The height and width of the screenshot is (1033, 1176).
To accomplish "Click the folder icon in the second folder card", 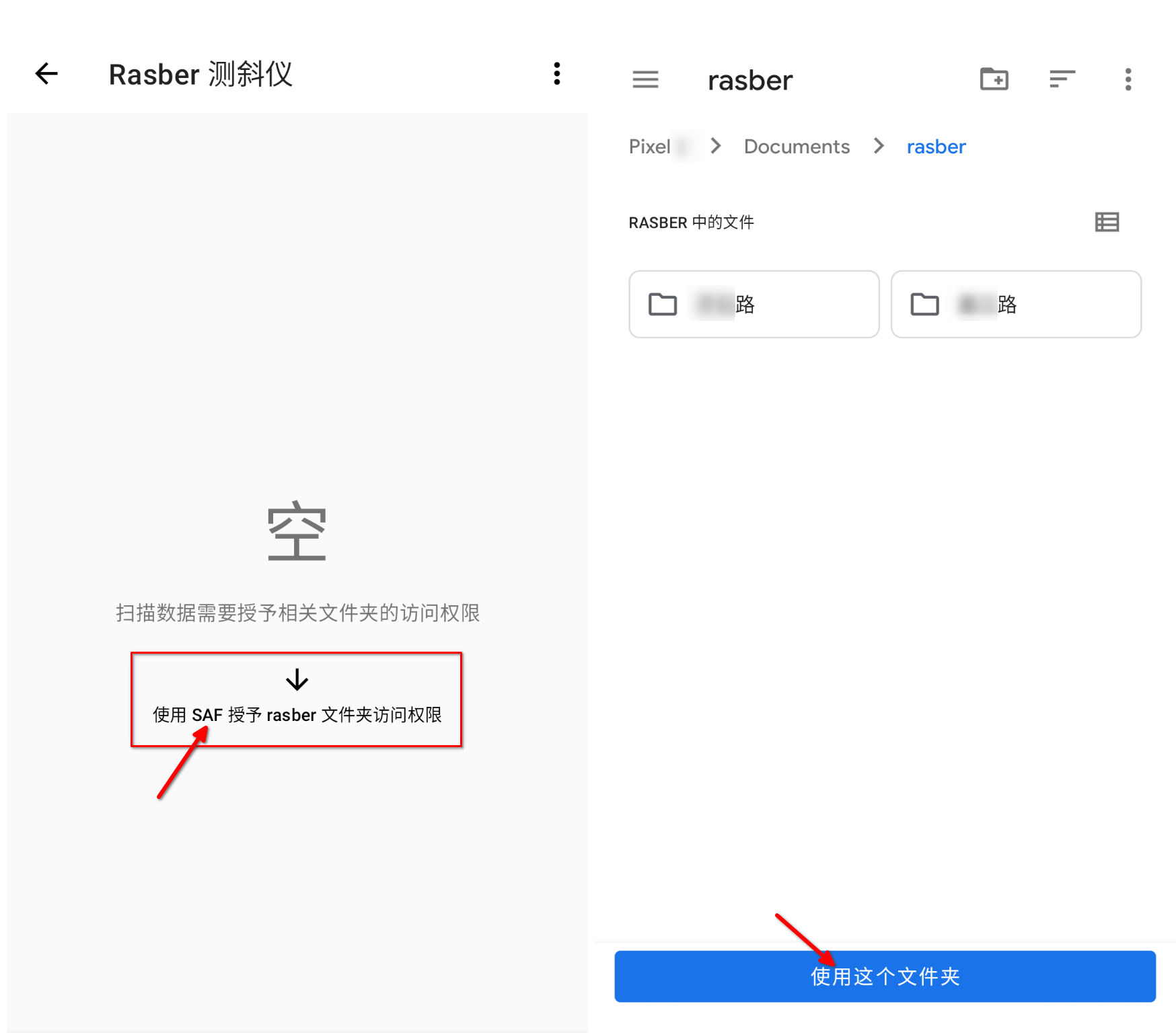I will coord(924,304).
